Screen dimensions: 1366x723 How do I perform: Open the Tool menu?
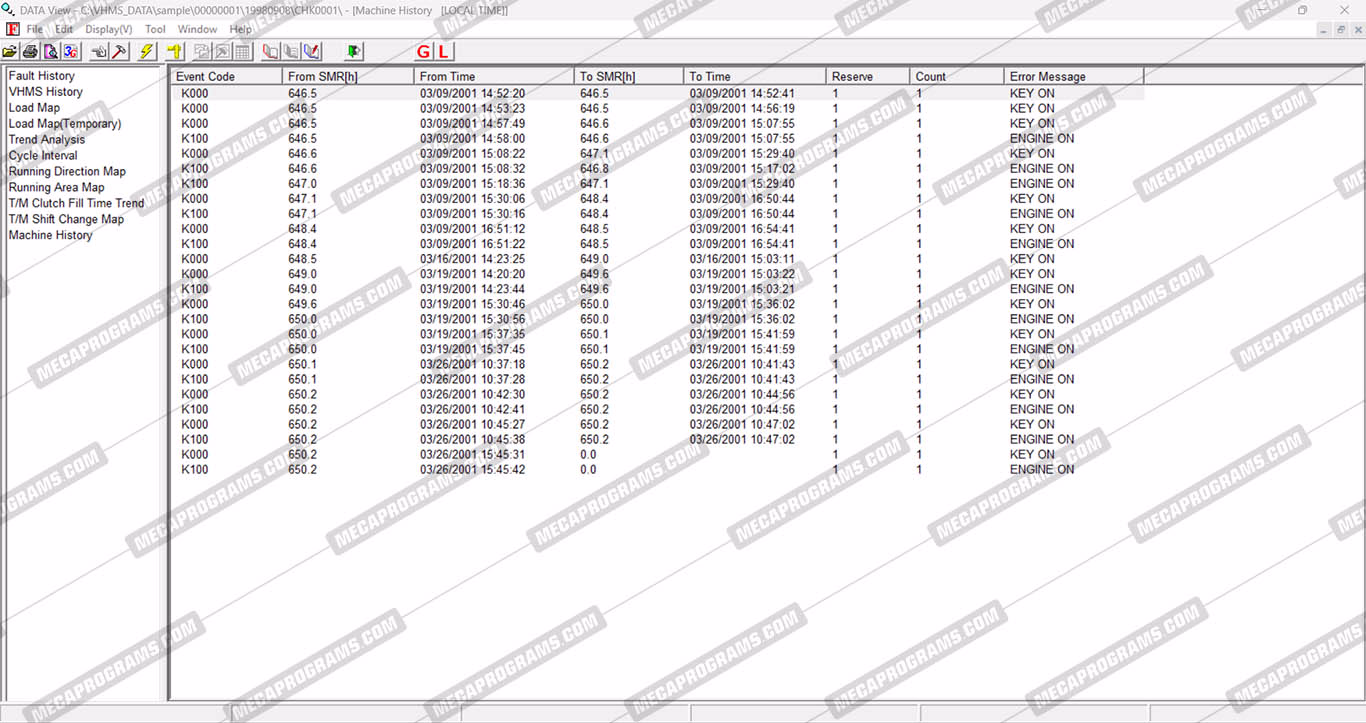[155, 29]
